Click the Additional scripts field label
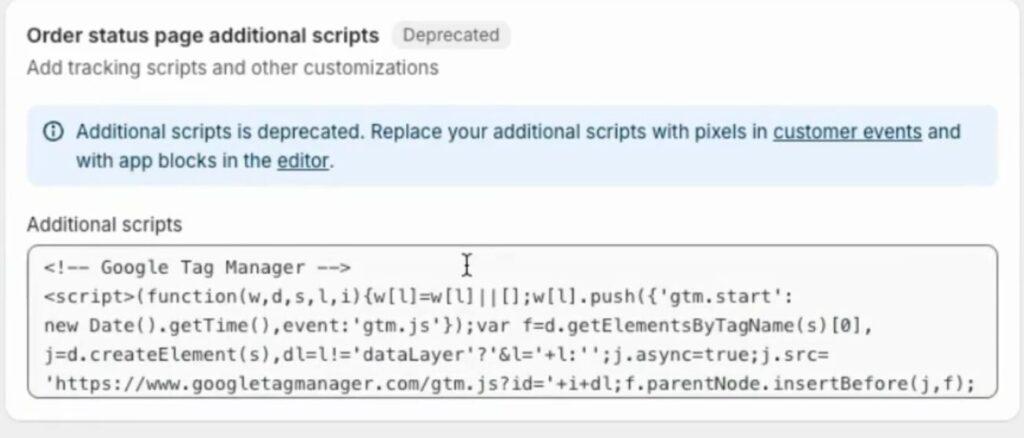This screenshot has height=438, width=1024. [x=104, y=225]
